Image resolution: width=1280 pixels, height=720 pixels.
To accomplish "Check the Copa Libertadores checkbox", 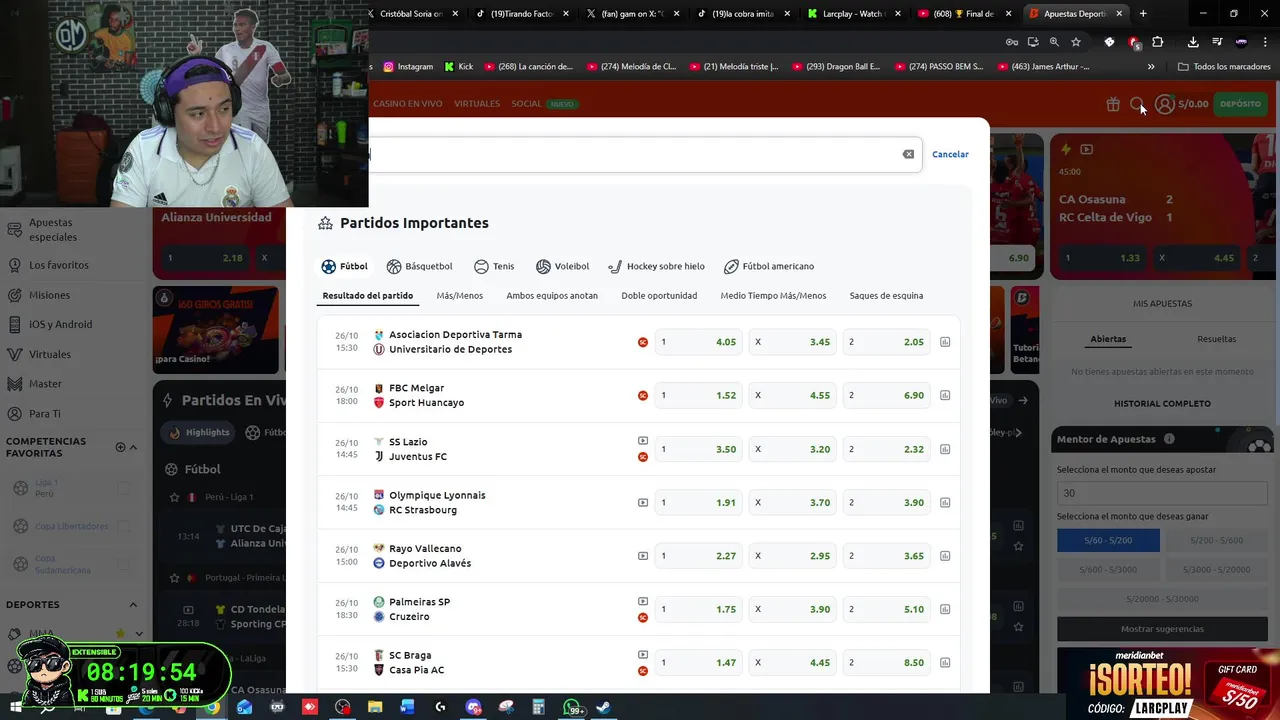I will tap(124, 526).
